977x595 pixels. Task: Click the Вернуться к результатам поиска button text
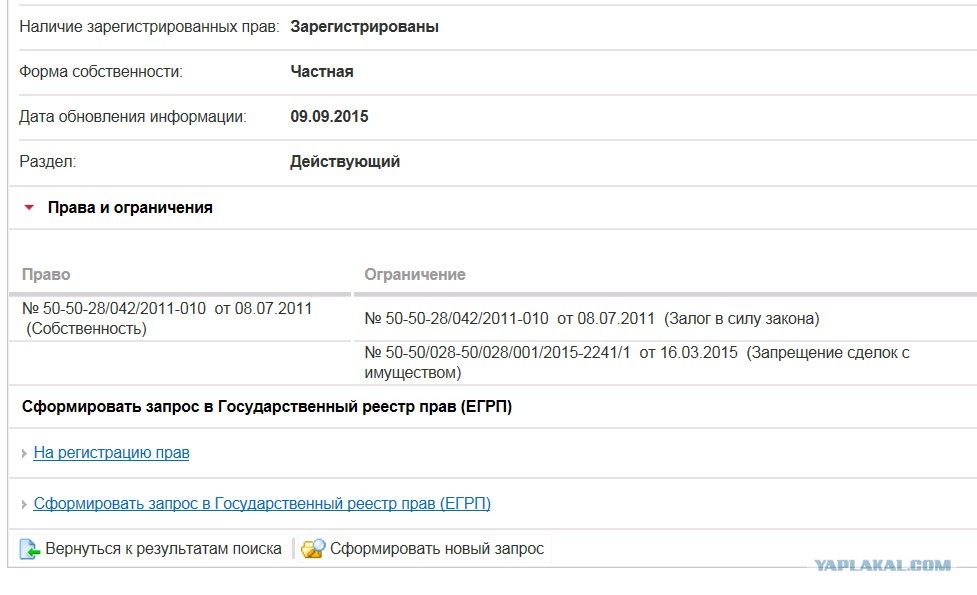click(x=163, y=549)
